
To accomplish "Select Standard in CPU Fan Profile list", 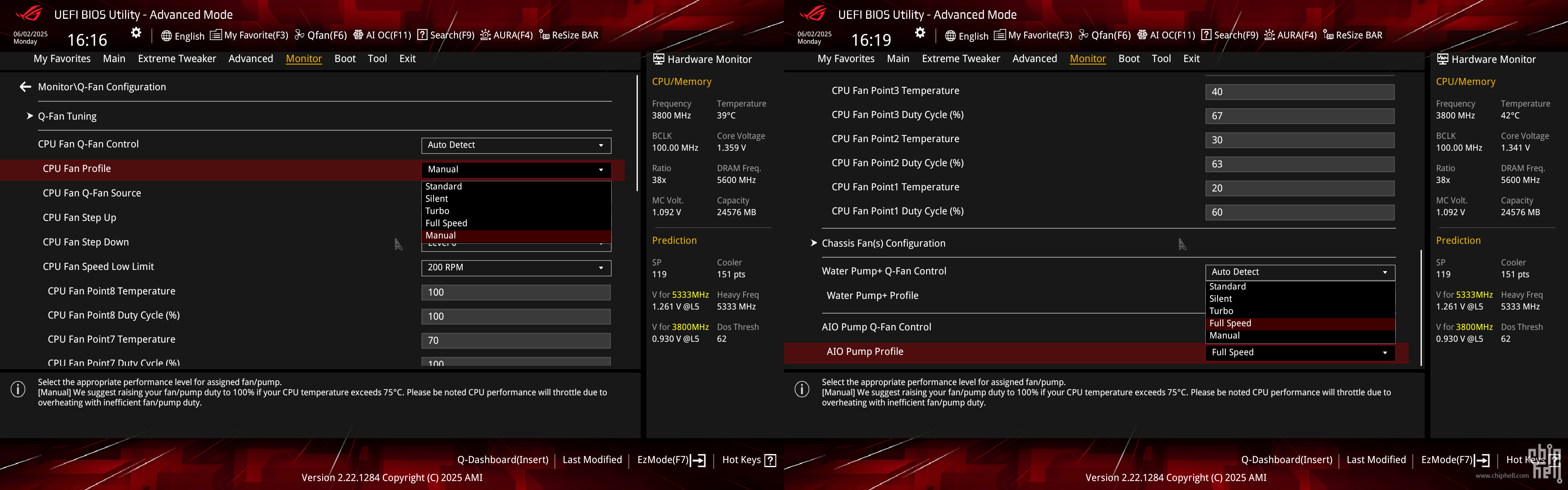I will (516, 187).
